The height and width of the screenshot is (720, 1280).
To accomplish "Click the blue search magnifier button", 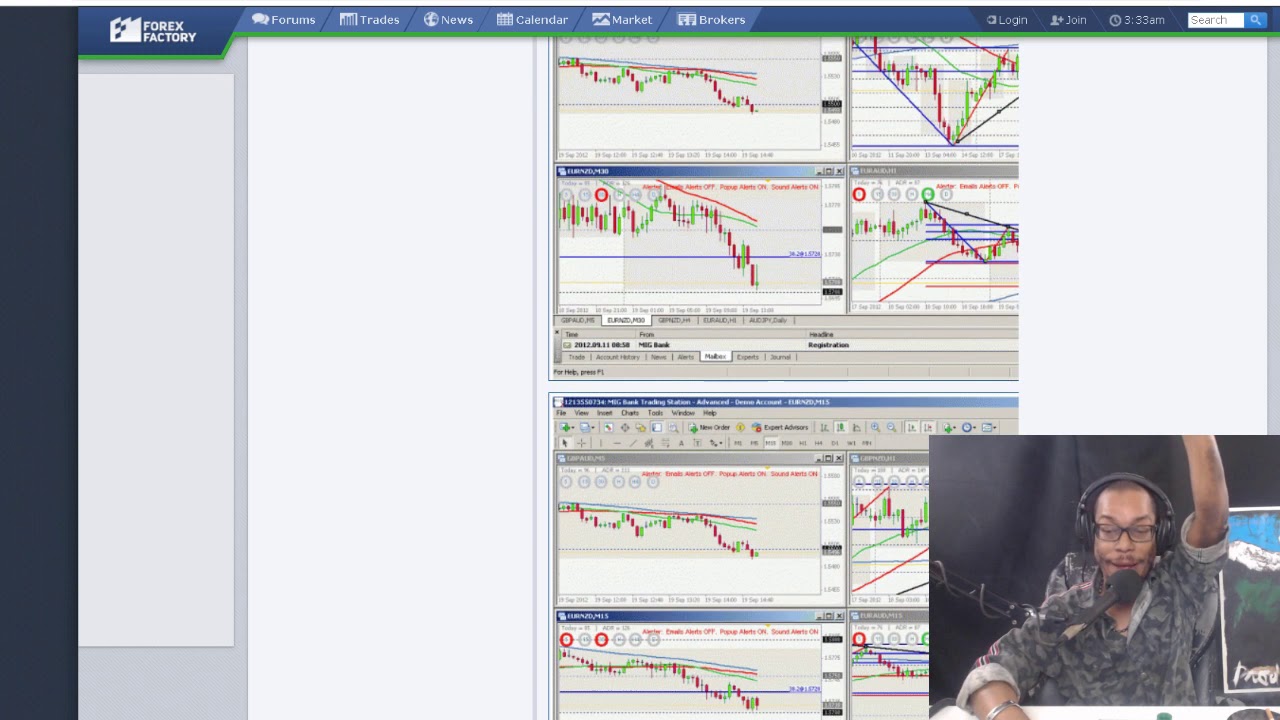I will (x=1255, y=20).
